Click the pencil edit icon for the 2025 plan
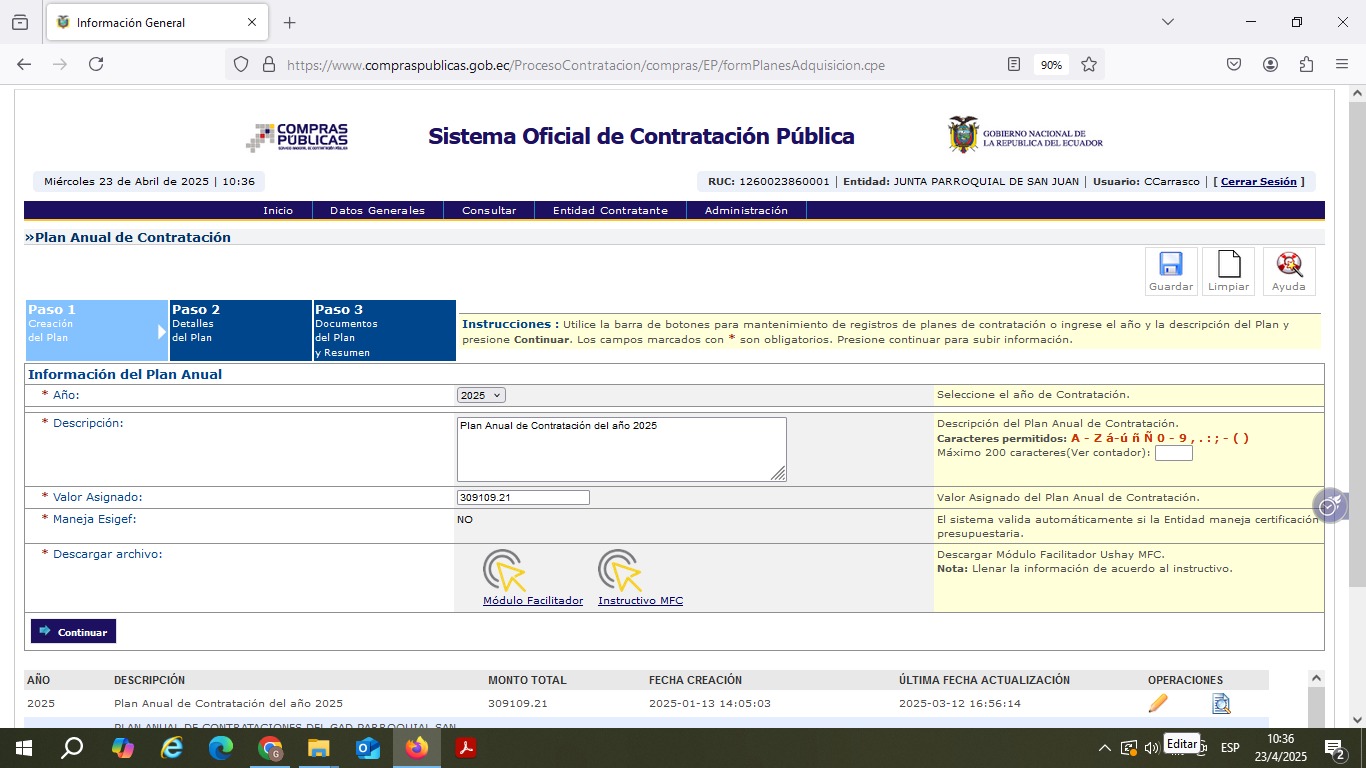Image resolution: width=1366 pixels, height=768 pixels. point(1158,703)
